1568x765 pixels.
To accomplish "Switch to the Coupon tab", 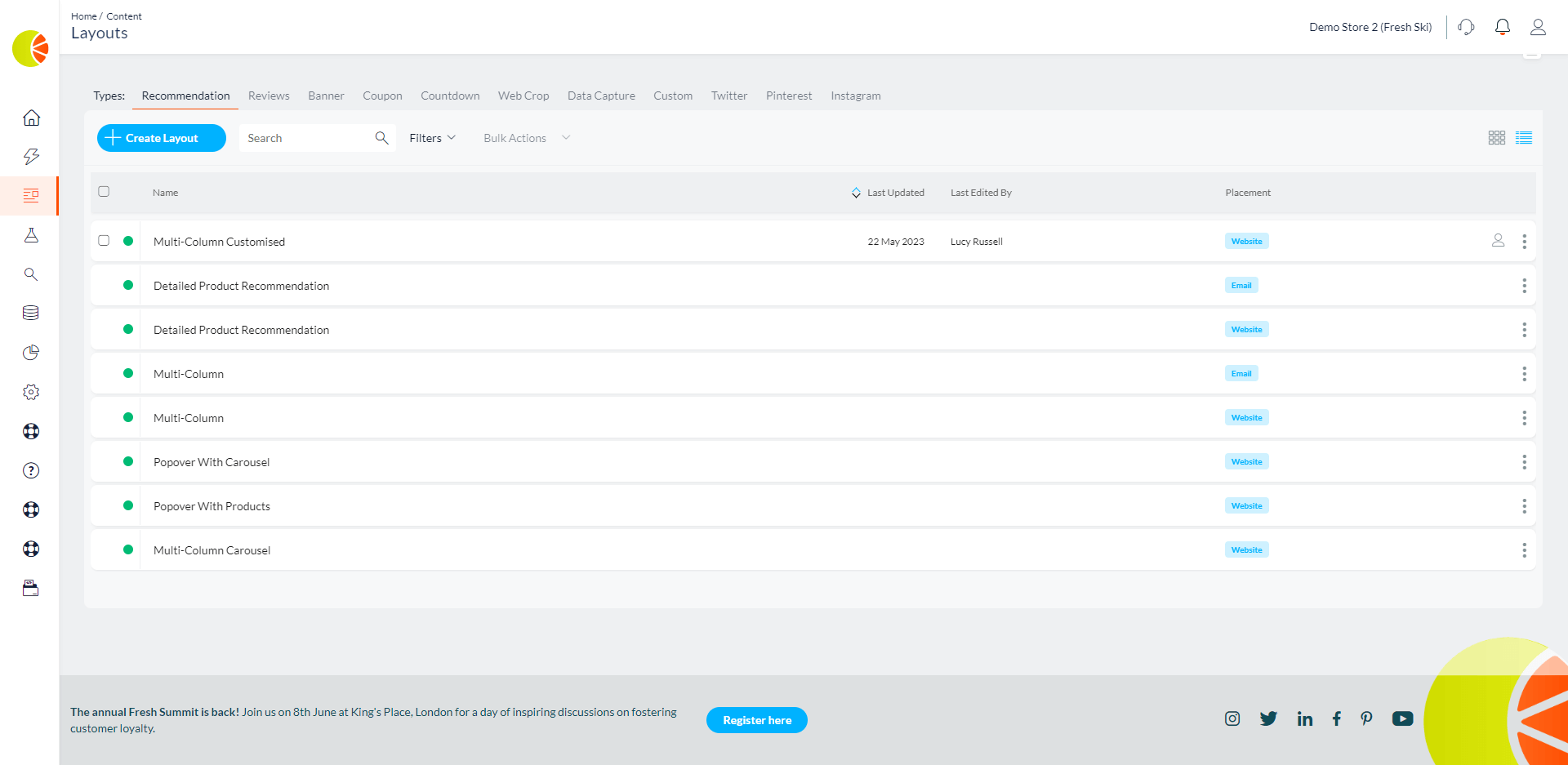I will point(382,96).
